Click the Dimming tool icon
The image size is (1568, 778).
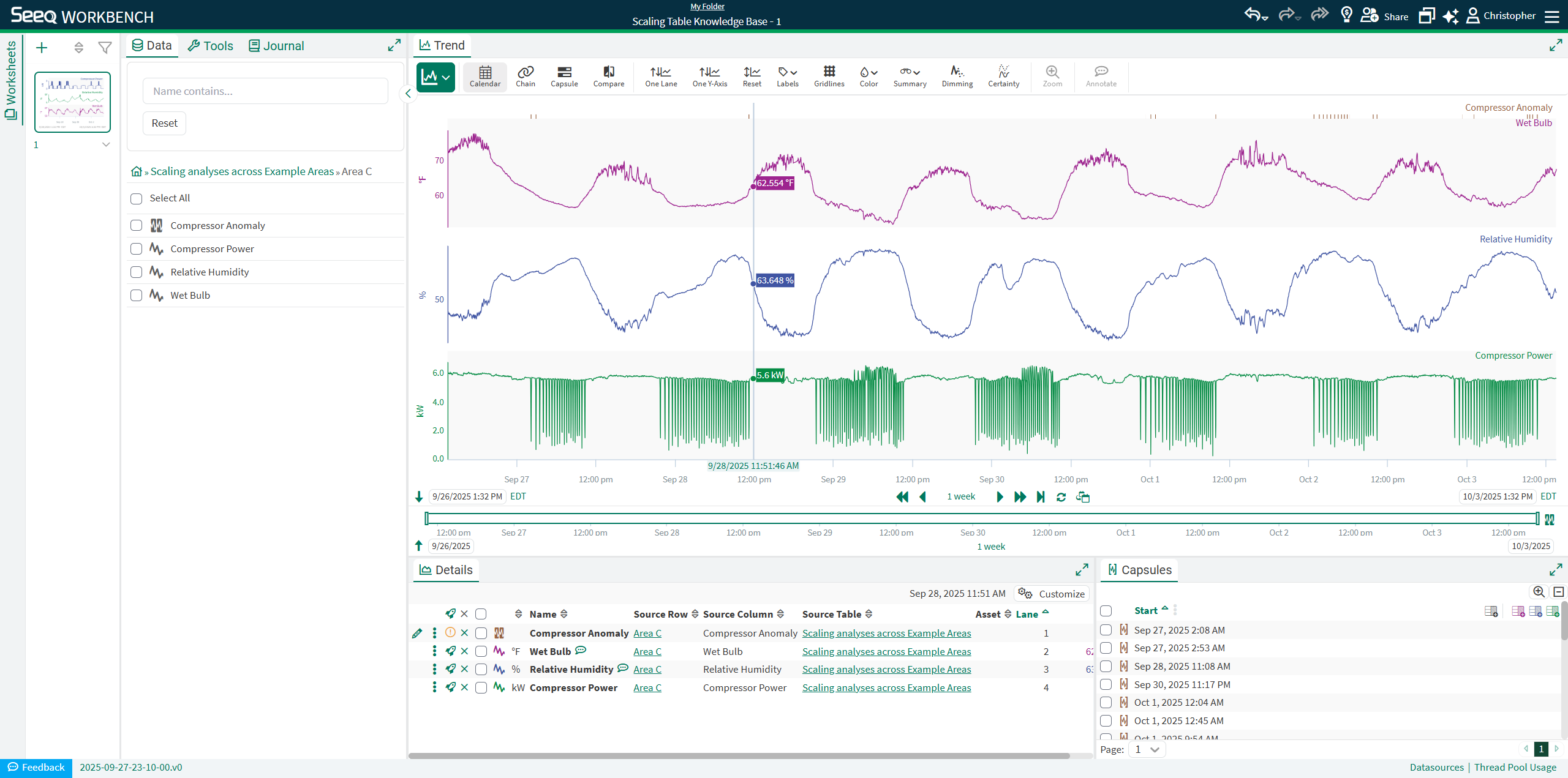(x=957, y=77)
